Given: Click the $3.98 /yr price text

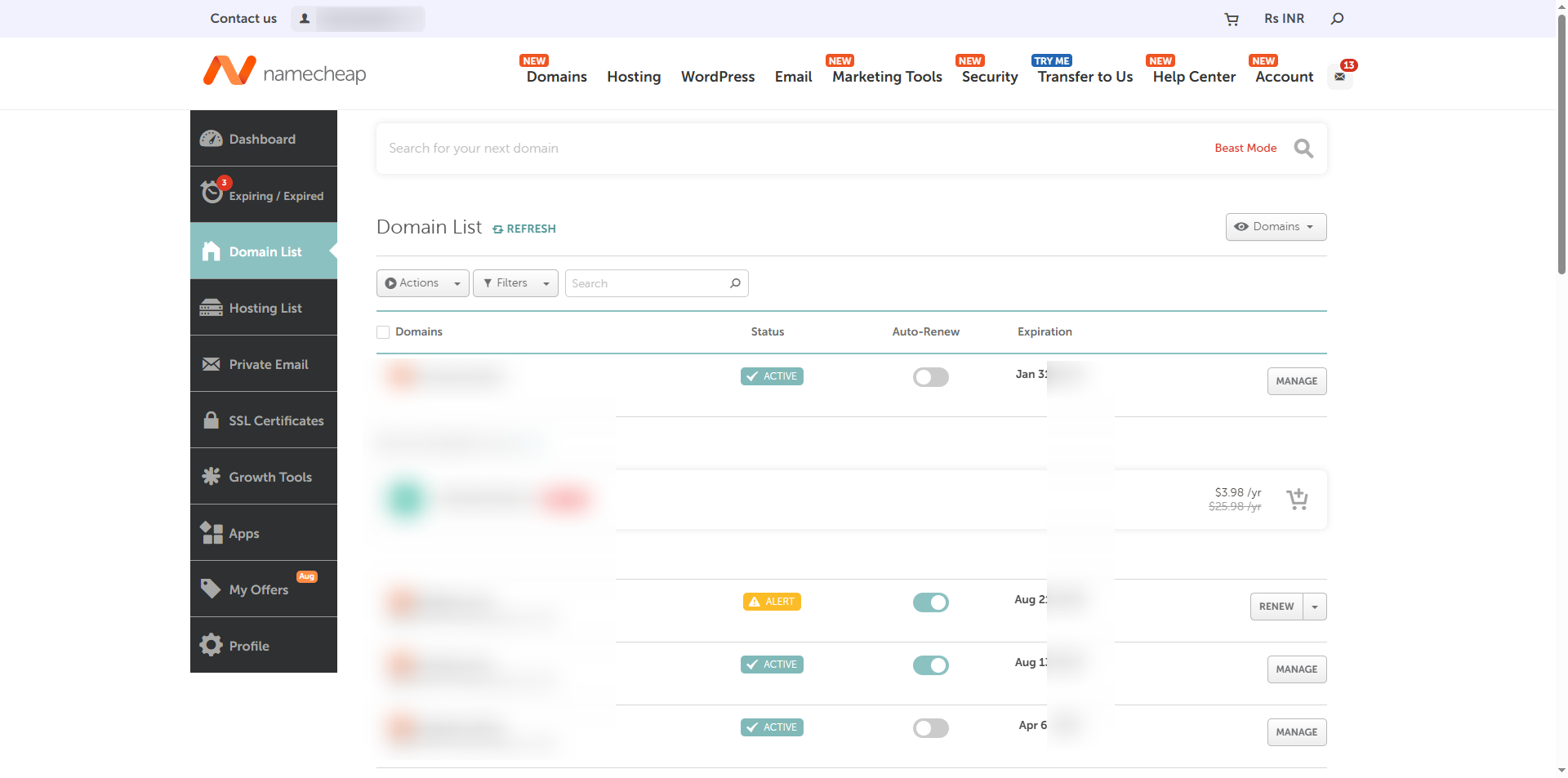Looking at the screenshot, I should 1238,492.
